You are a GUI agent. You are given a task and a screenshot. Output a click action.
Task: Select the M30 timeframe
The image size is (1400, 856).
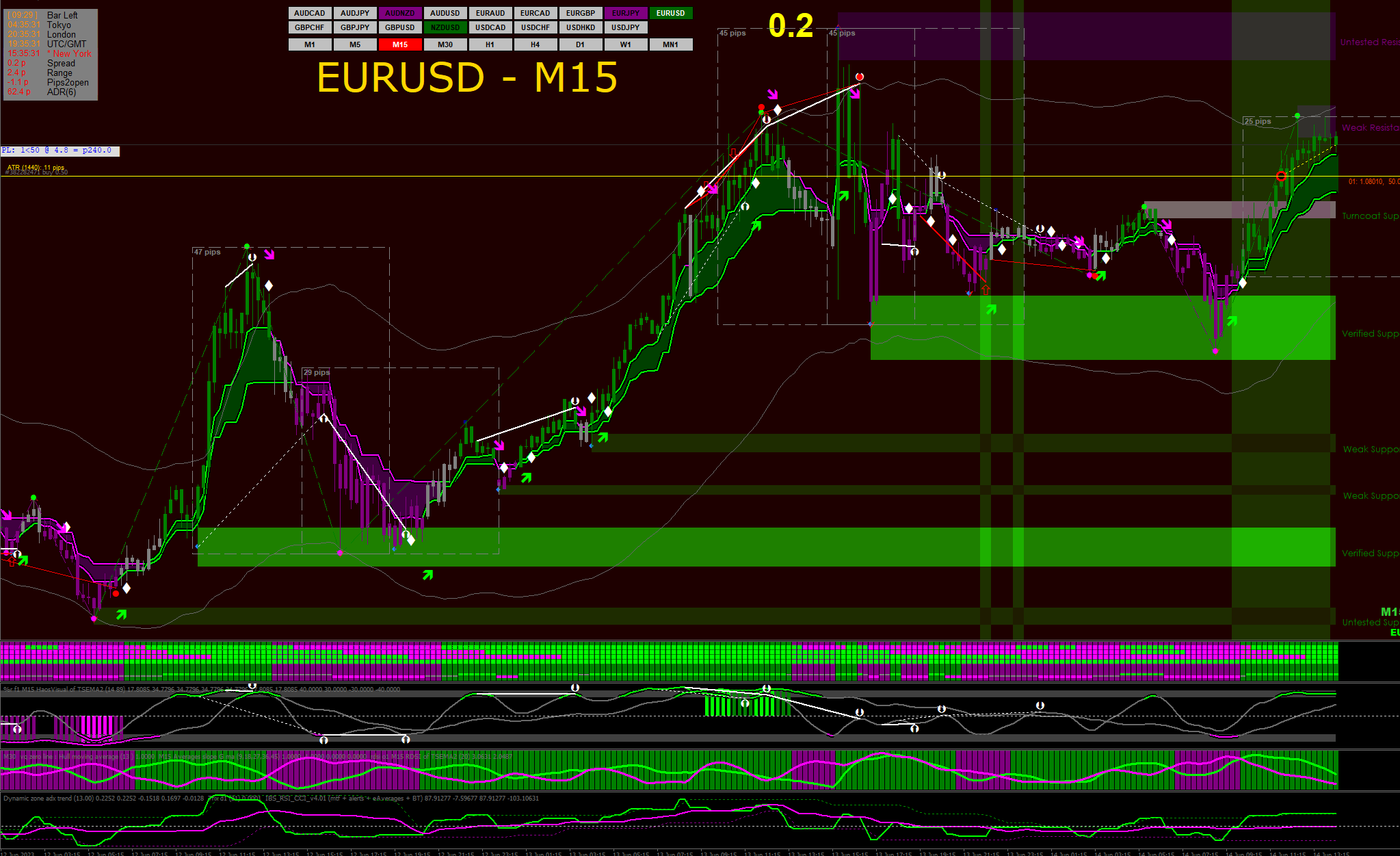[445, 44]
